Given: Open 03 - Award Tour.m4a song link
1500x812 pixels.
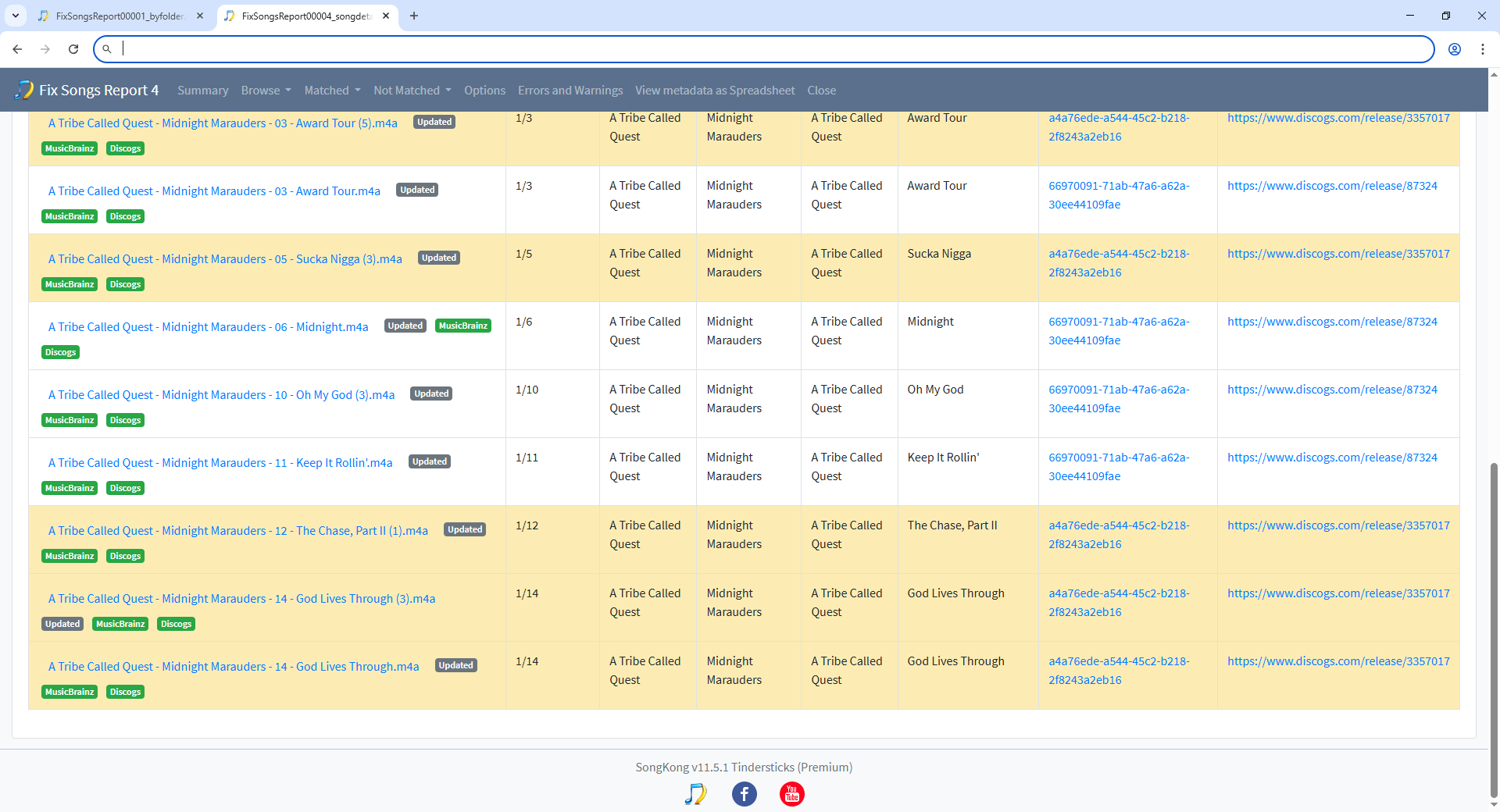Looking at the screenshot, I should tap(214, 191).
